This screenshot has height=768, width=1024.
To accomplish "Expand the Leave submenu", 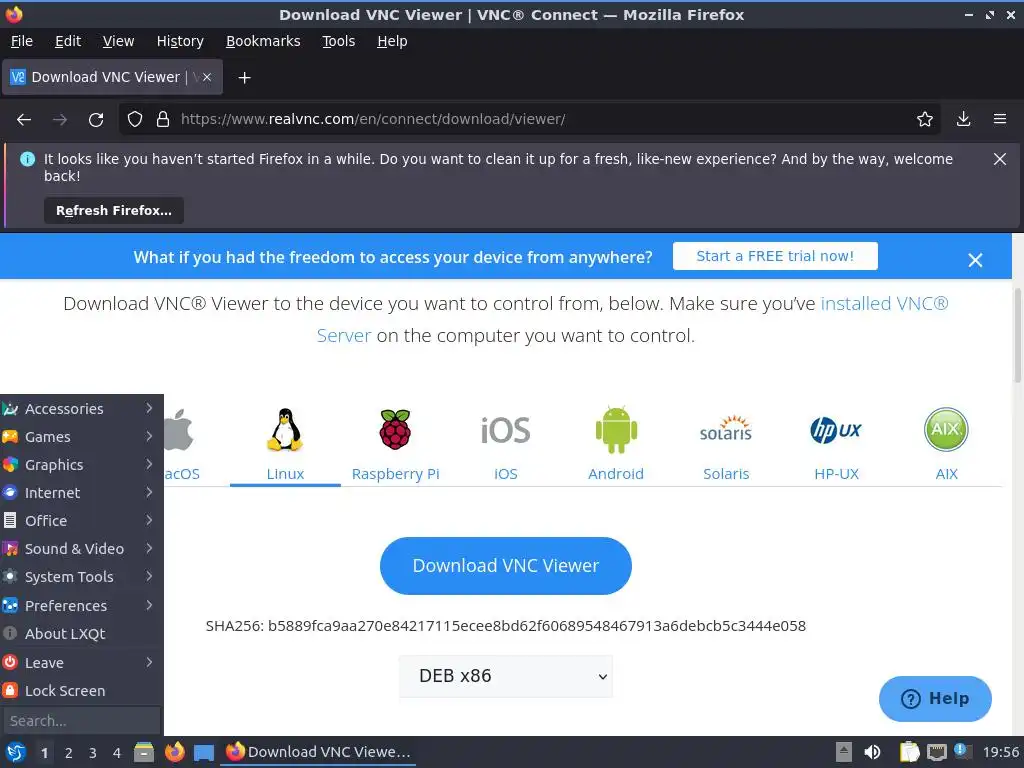I will (x=82, y=663).
